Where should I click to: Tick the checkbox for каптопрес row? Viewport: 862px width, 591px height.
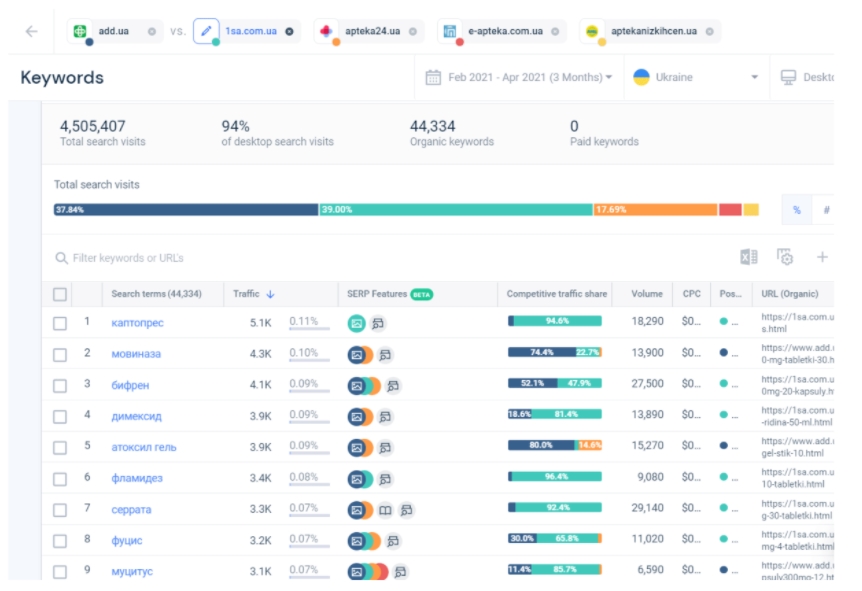pos(60,323)
